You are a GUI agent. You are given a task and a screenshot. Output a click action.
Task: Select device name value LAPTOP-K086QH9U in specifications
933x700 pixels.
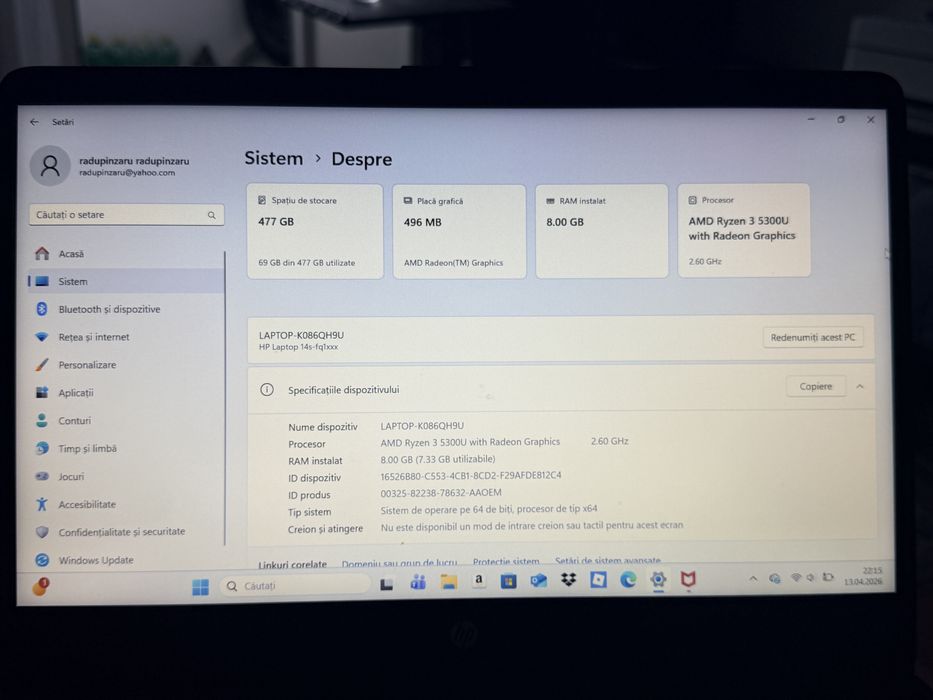point(422,426)
